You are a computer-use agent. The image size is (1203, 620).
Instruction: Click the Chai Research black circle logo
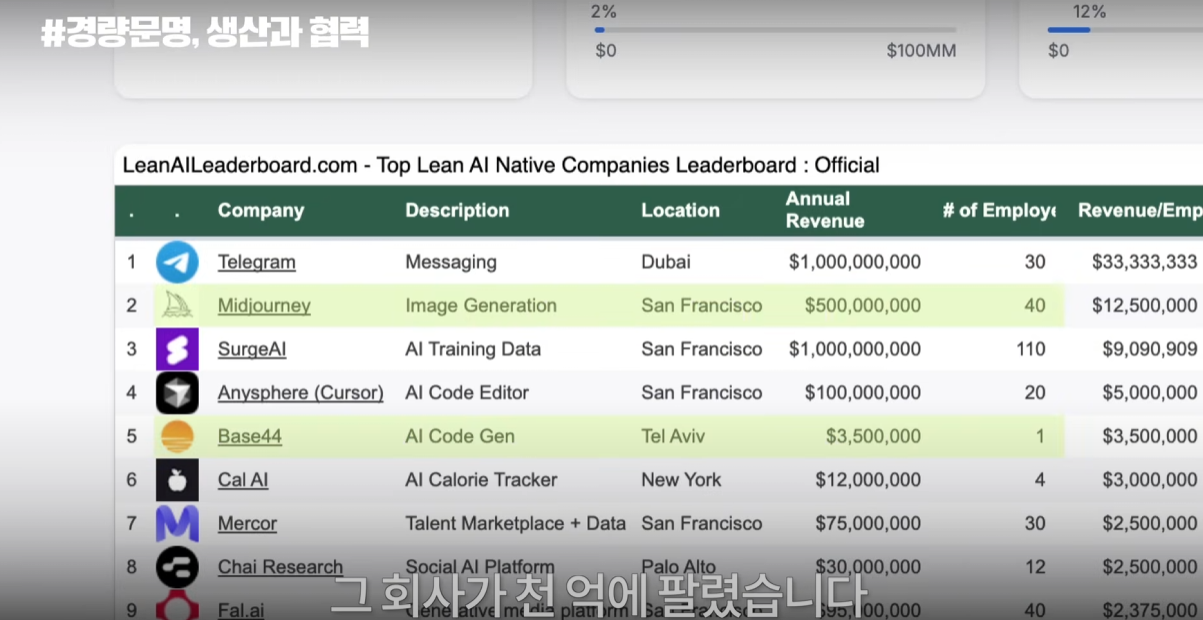click(177, 567)
